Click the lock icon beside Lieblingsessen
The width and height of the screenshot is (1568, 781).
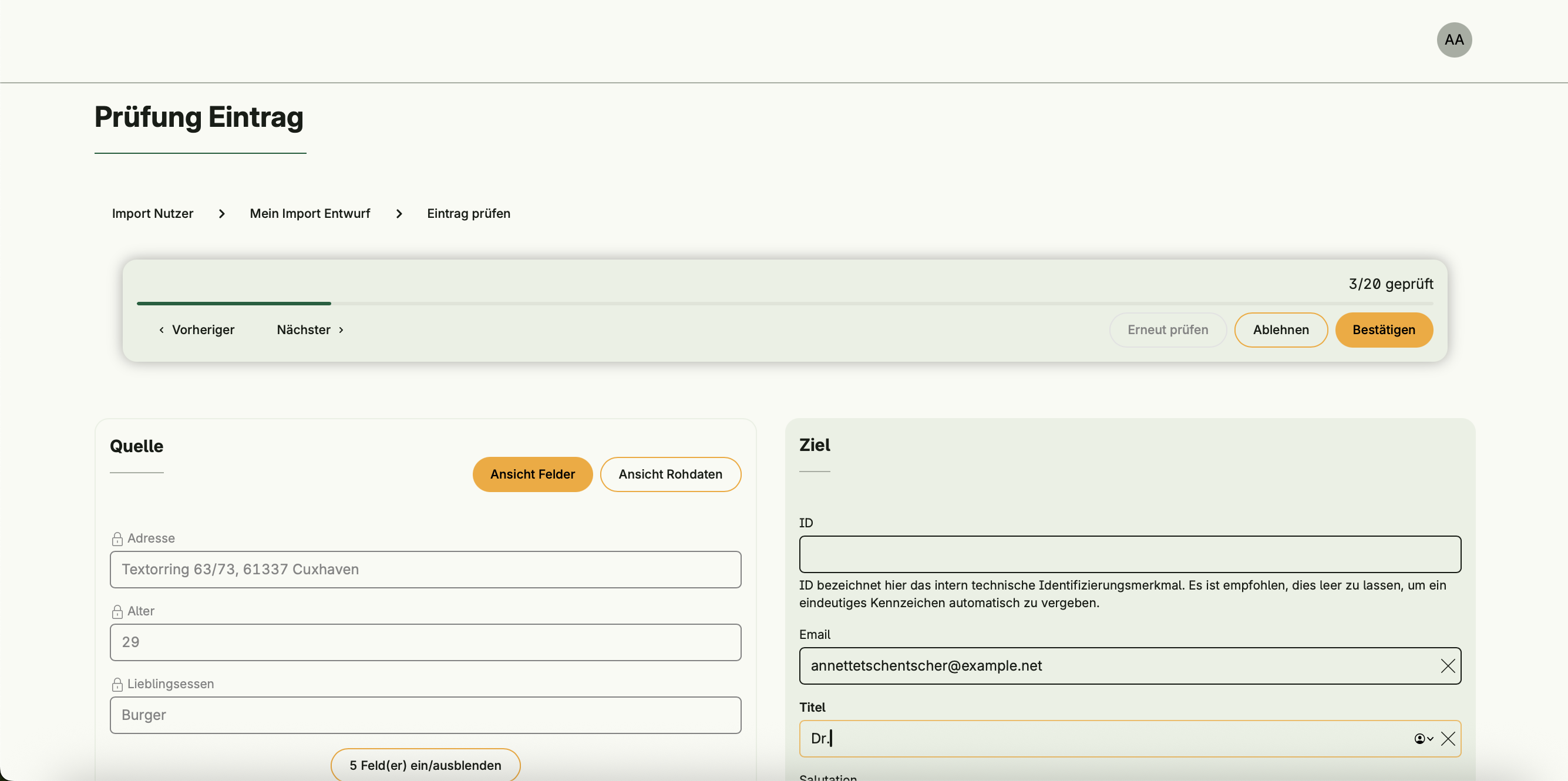pyautogui.click(x=117, y=684)
